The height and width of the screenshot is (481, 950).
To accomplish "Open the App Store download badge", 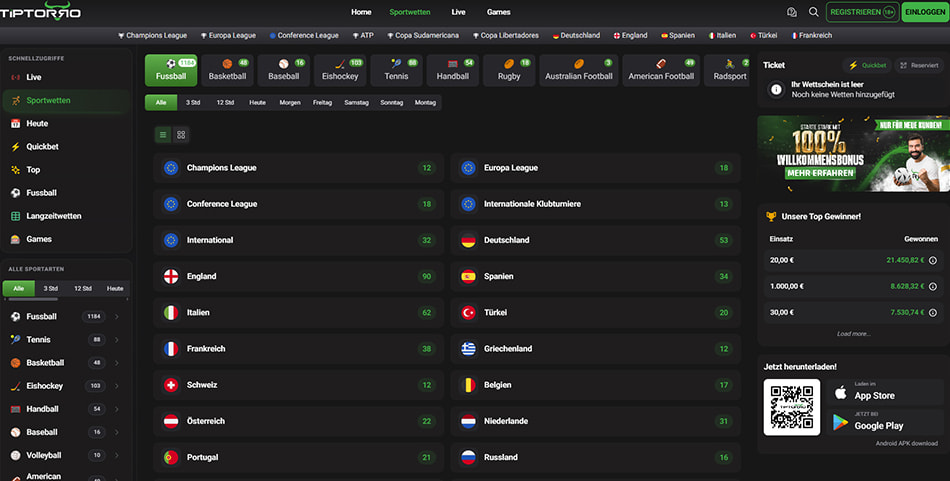I will click(885, 392).
